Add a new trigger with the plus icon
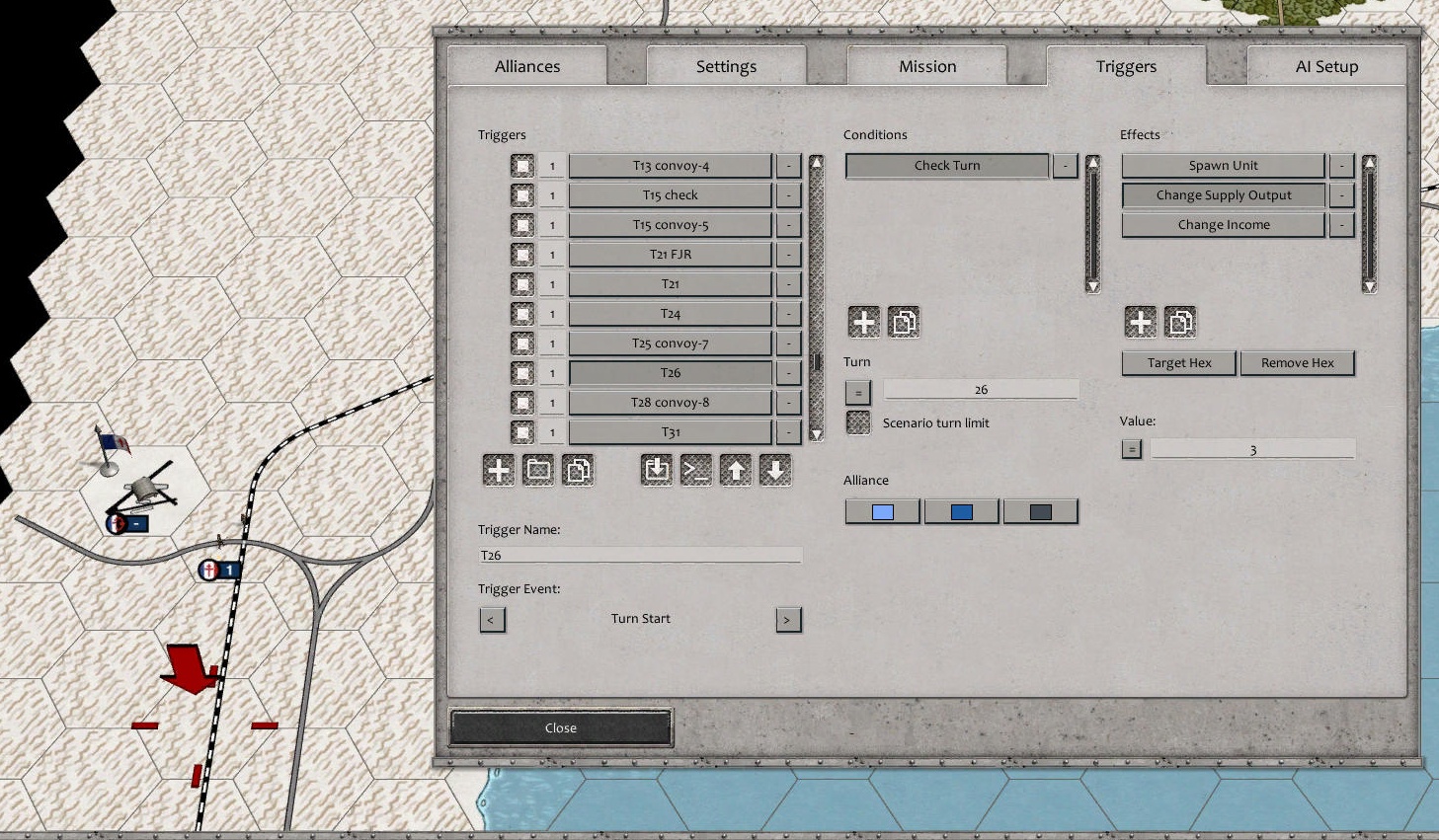This screenshot has width=1439, height=840. click(x=498, y=470)
